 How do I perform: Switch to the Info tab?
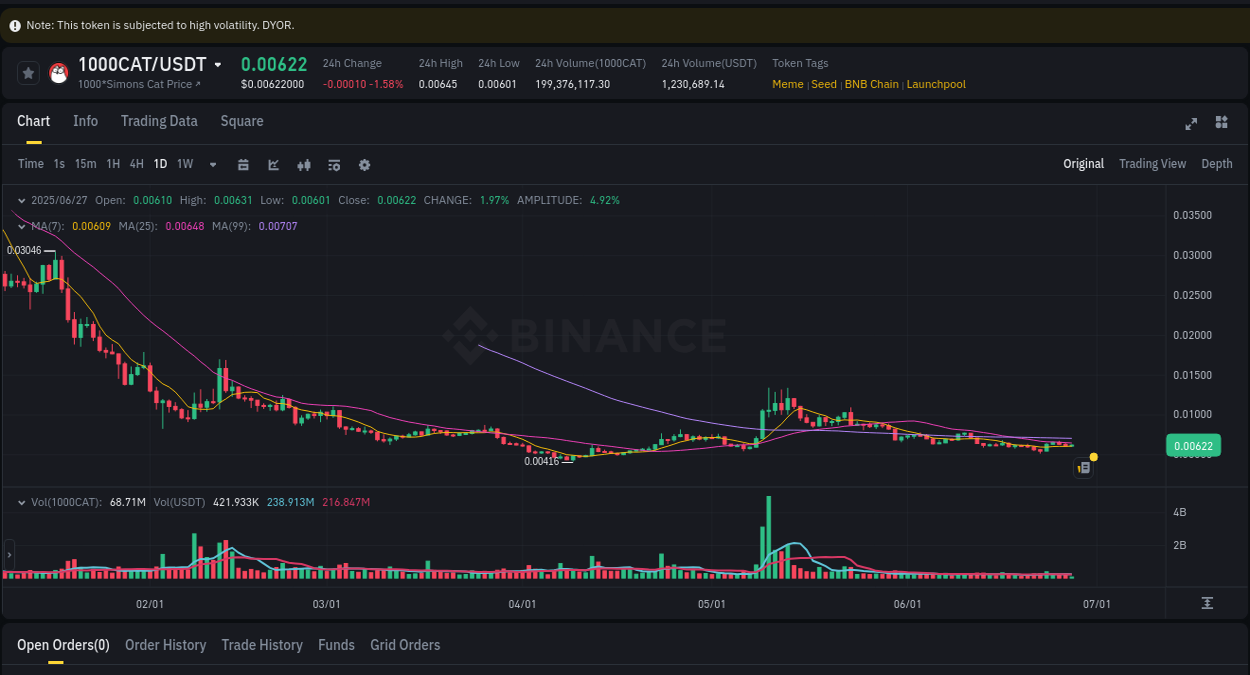pyautogui.click(x=85, y=121)
